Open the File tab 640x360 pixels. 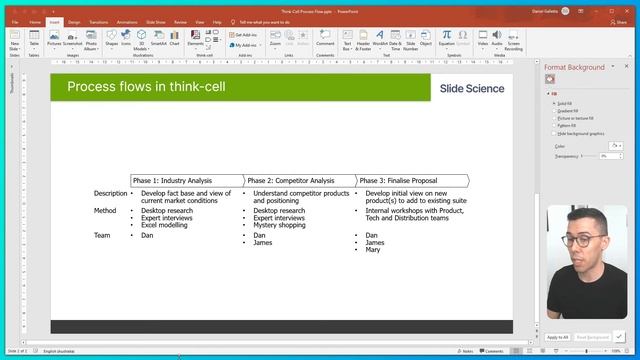click(x=15, y=22)
